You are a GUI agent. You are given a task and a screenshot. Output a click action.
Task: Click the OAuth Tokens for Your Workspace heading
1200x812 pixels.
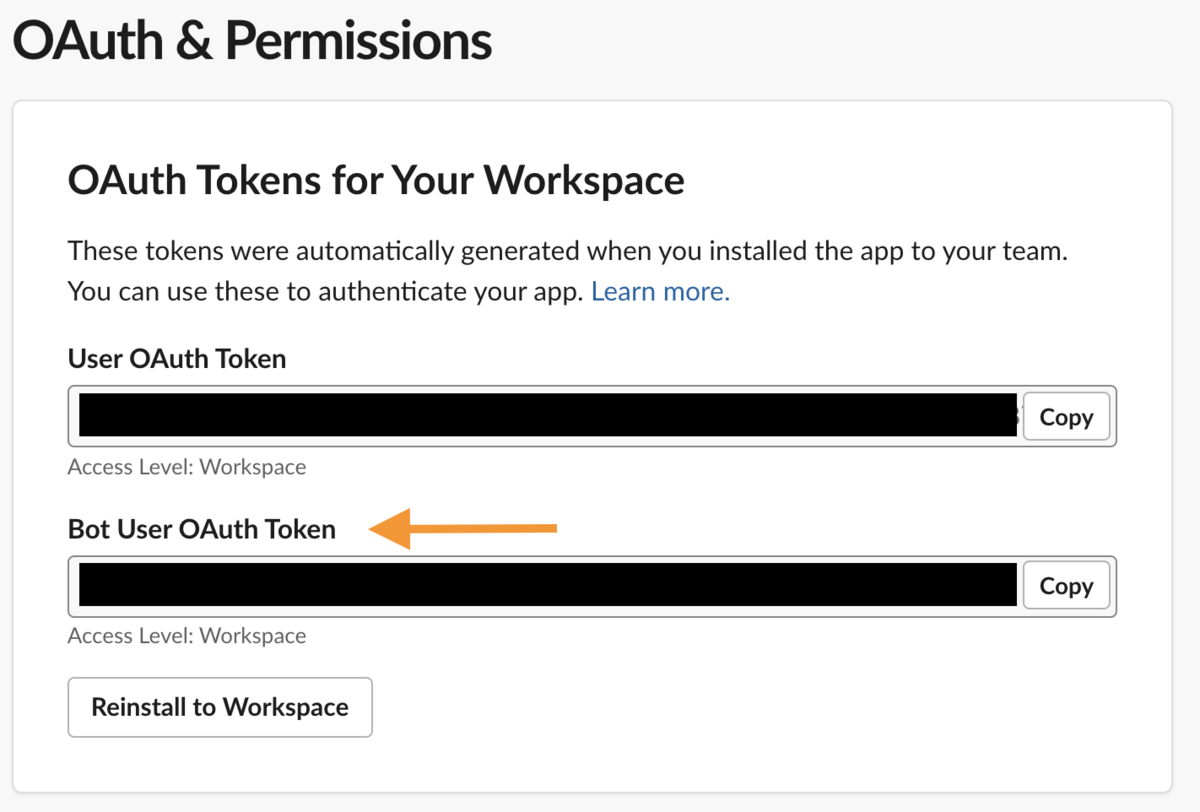point(376,182)
